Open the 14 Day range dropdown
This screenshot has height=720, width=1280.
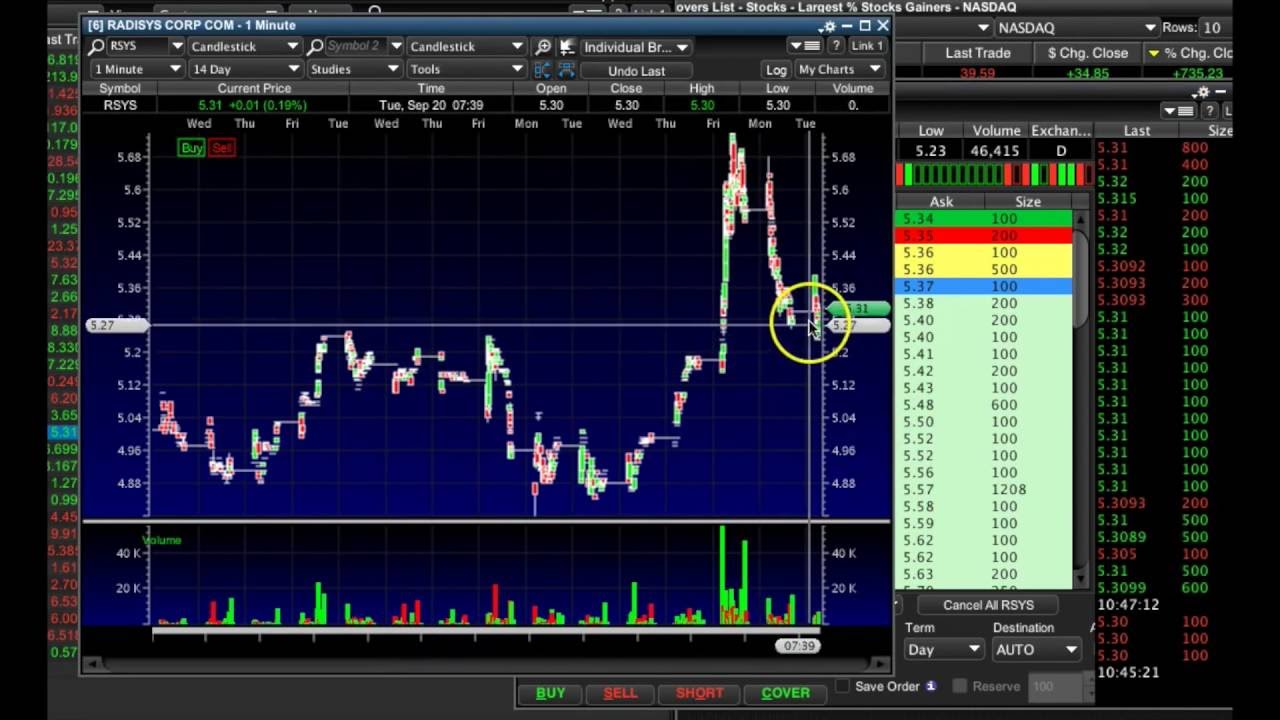246,69
